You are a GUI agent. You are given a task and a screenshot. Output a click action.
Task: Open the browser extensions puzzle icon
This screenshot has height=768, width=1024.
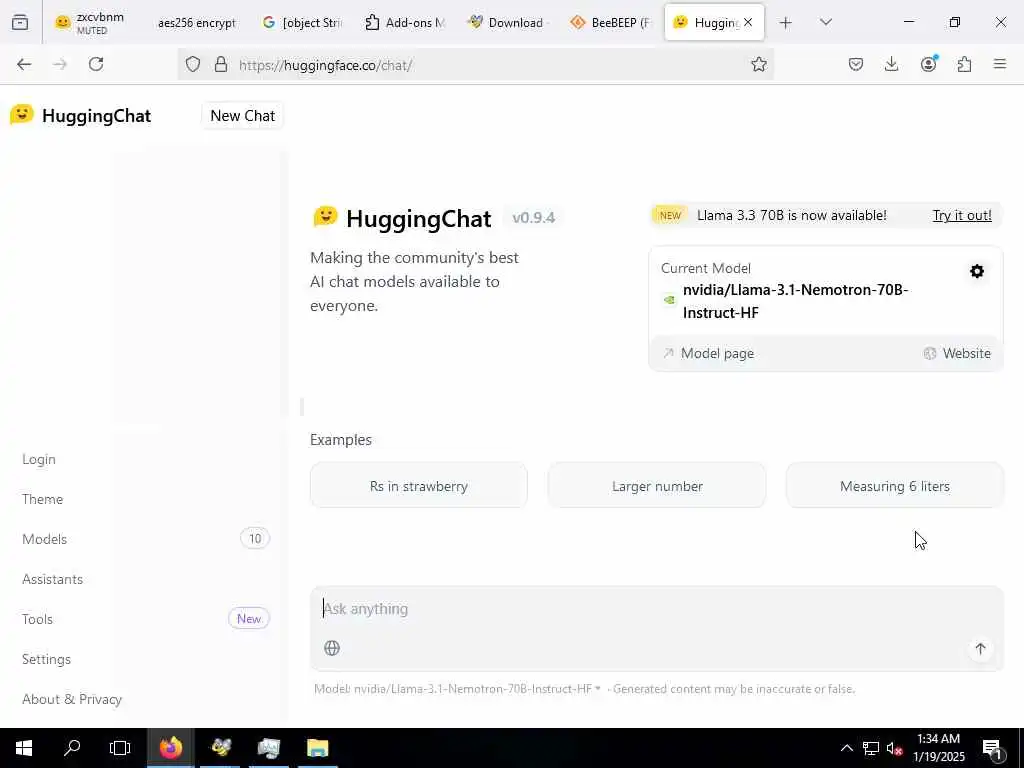tap(965, 64)
